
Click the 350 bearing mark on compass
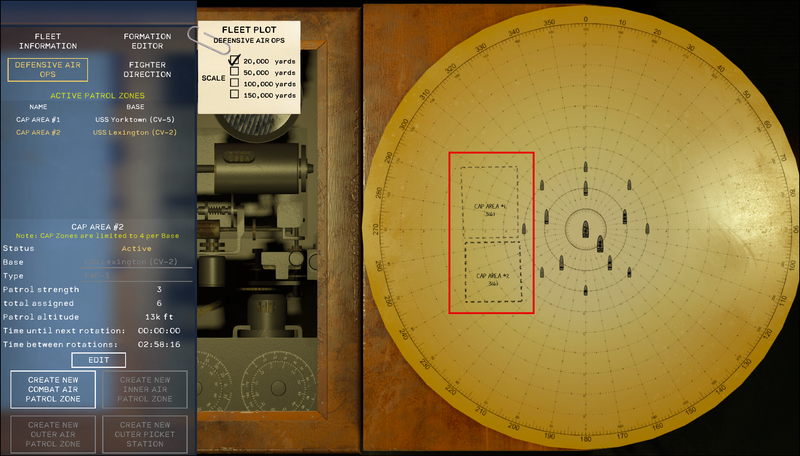(x=549, y=22)
